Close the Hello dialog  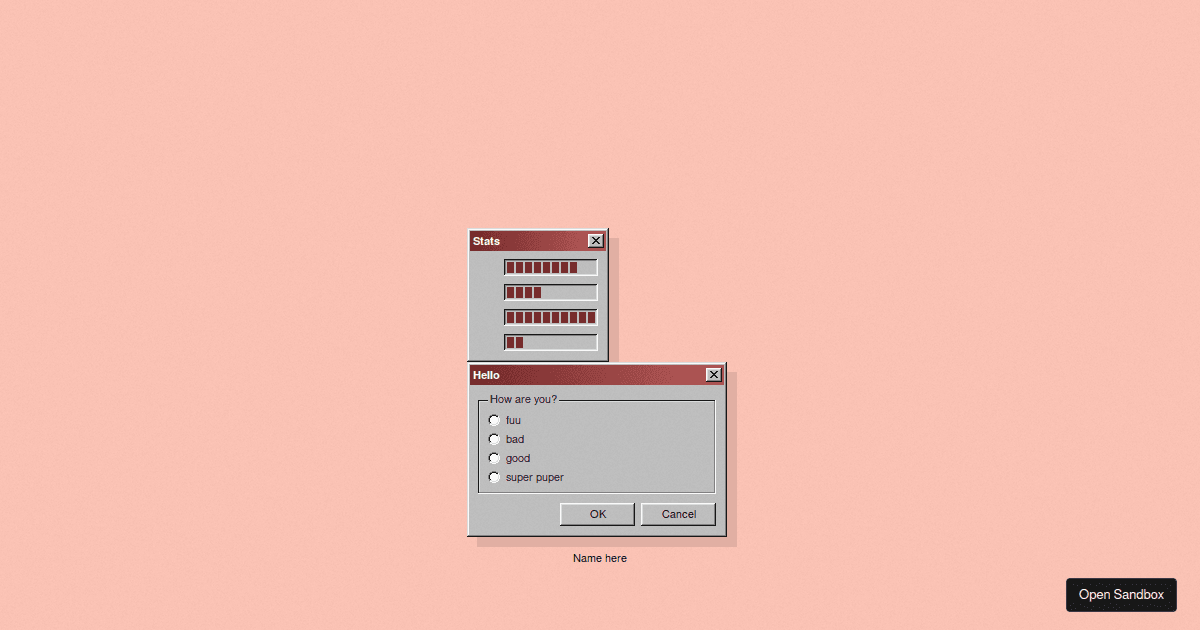[713, 375]
